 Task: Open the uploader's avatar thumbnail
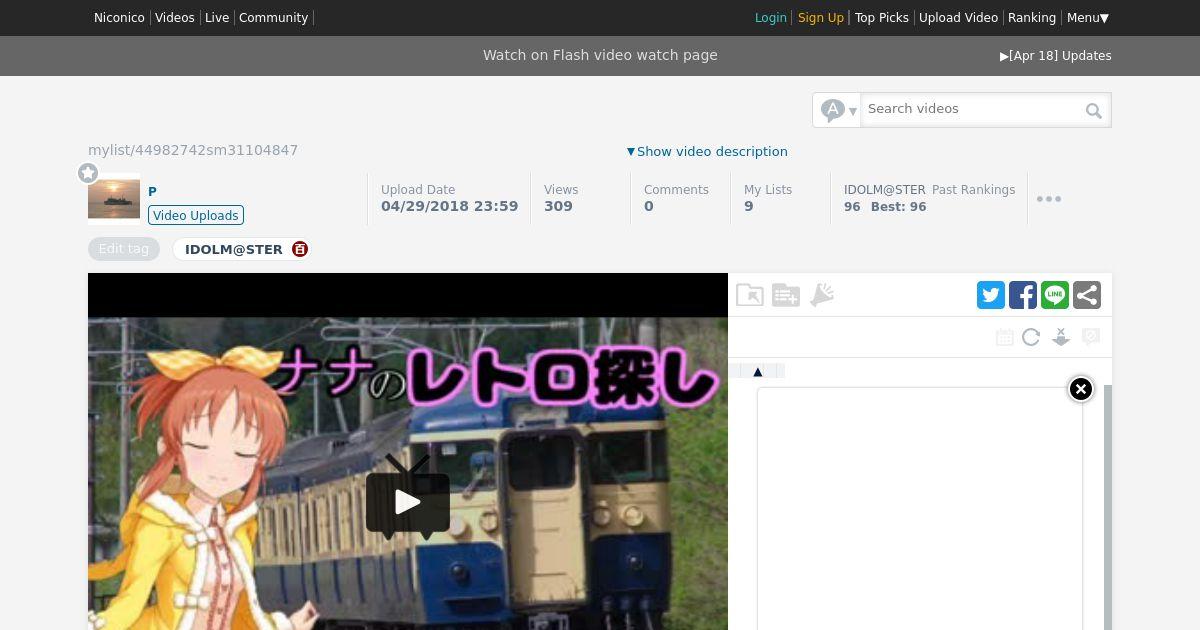114,199
